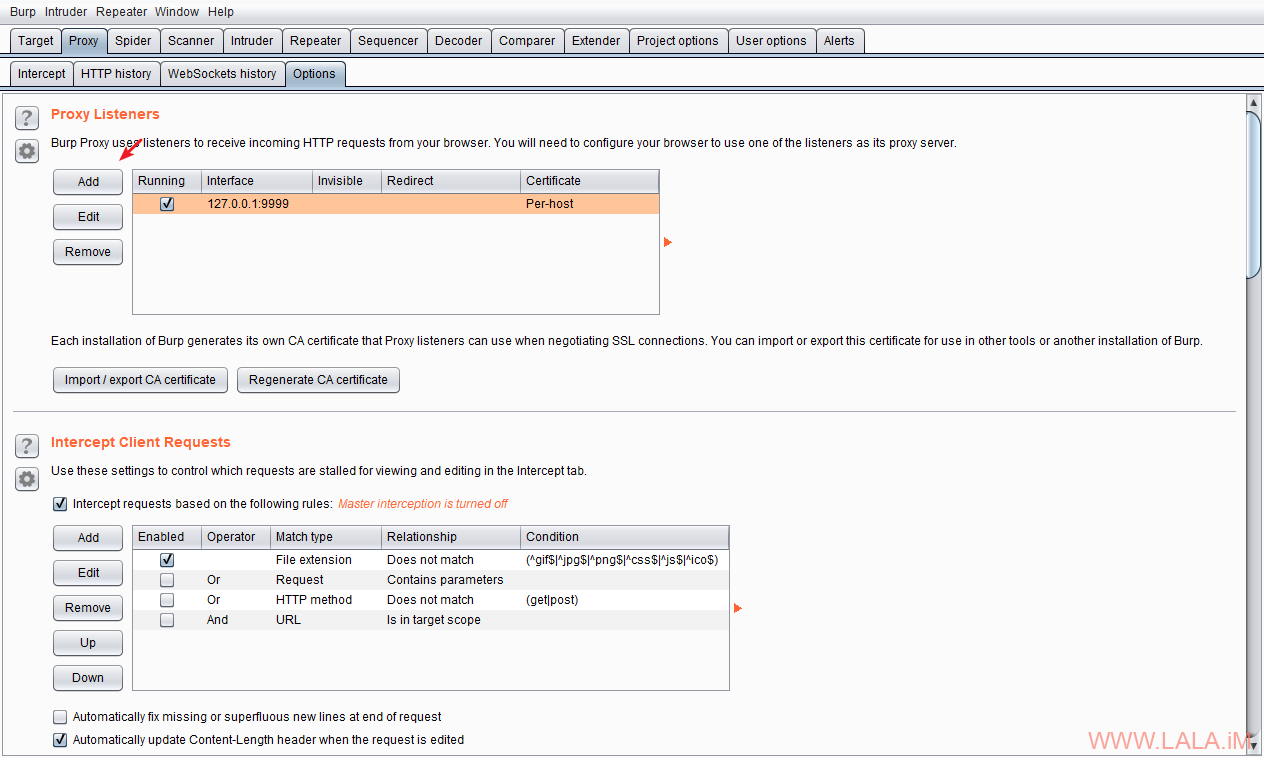This screenshot has height=758, width=1264.
Task: Click the Invisible column header
Action: tap(347, 181)
